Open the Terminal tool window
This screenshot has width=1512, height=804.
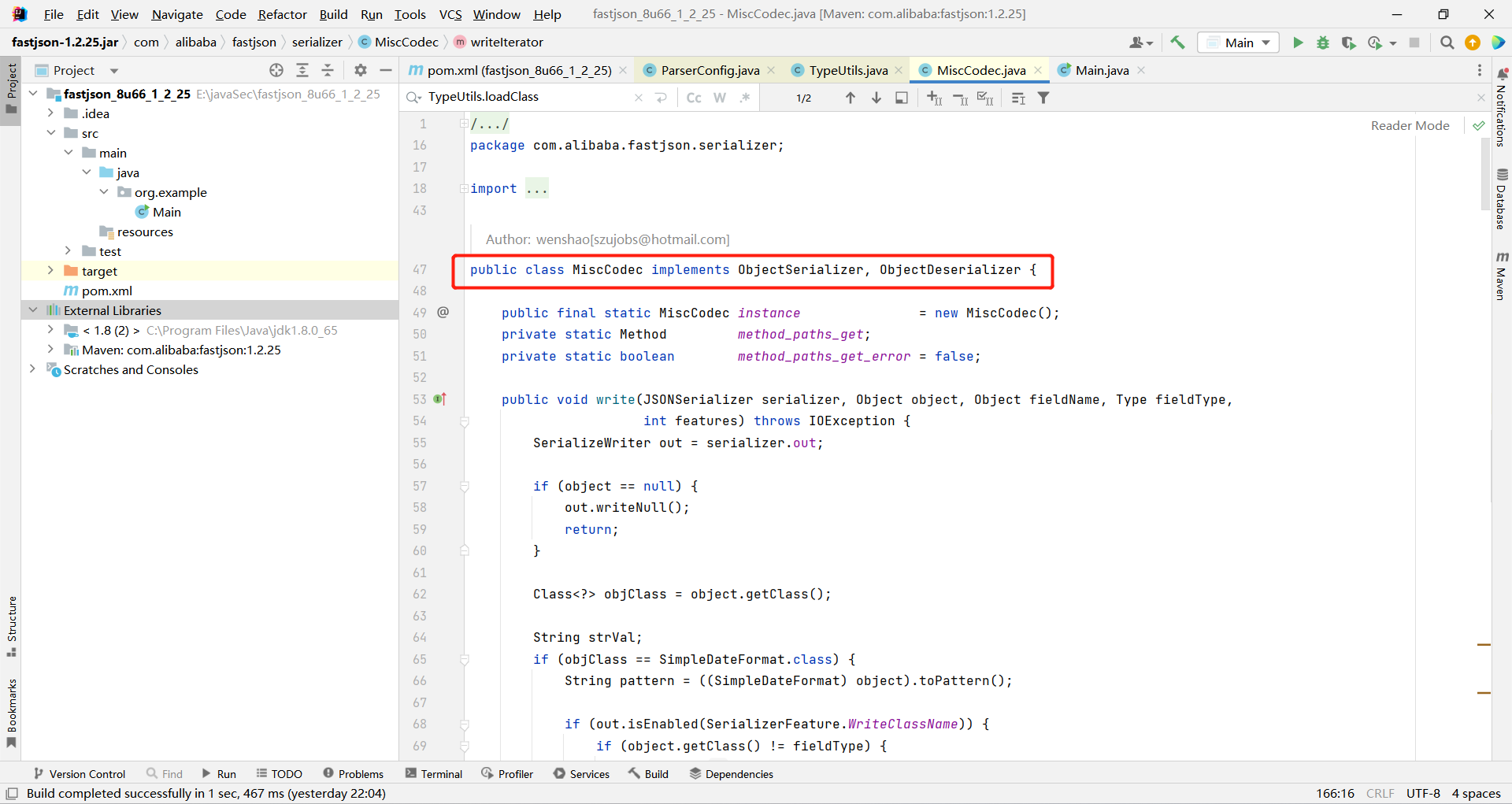click(434, 774)
